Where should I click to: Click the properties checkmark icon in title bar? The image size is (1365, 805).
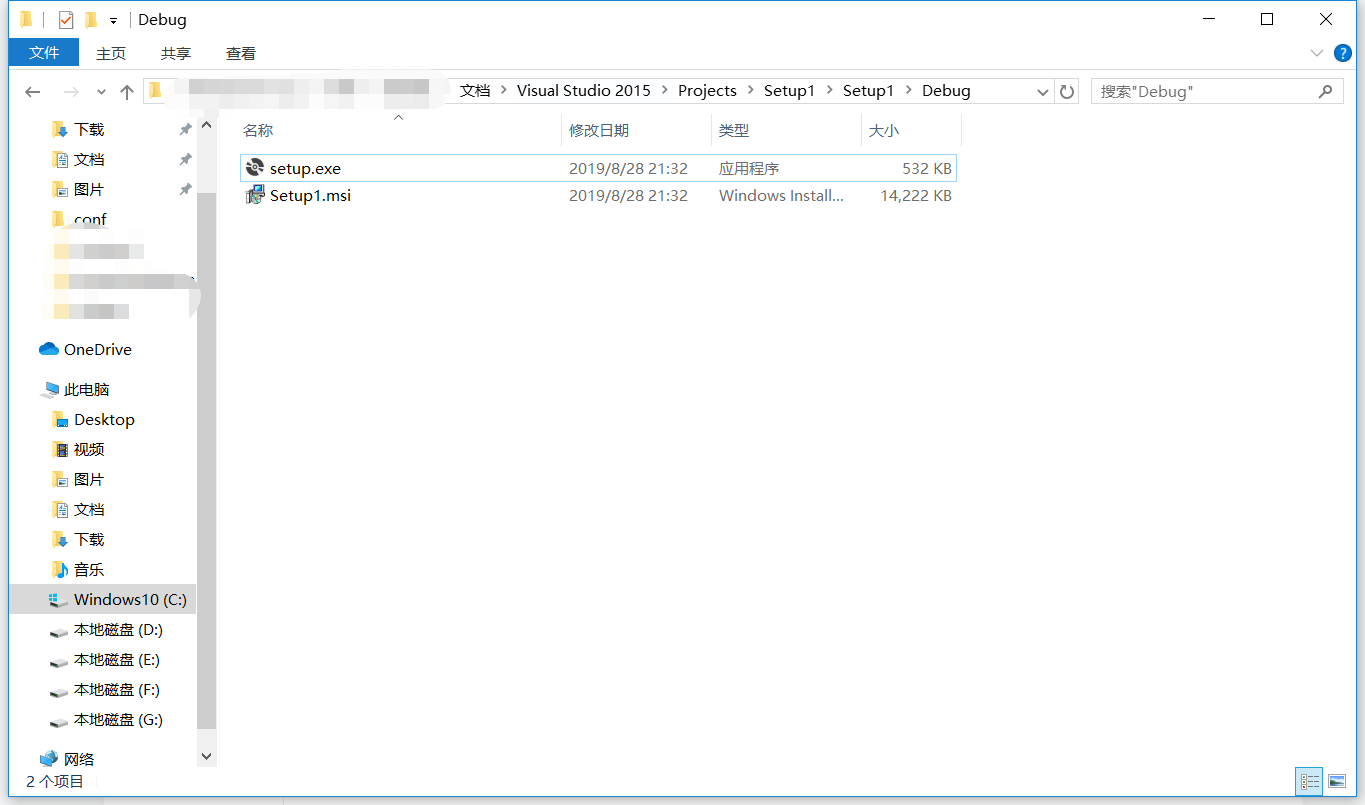coord(66,20)
